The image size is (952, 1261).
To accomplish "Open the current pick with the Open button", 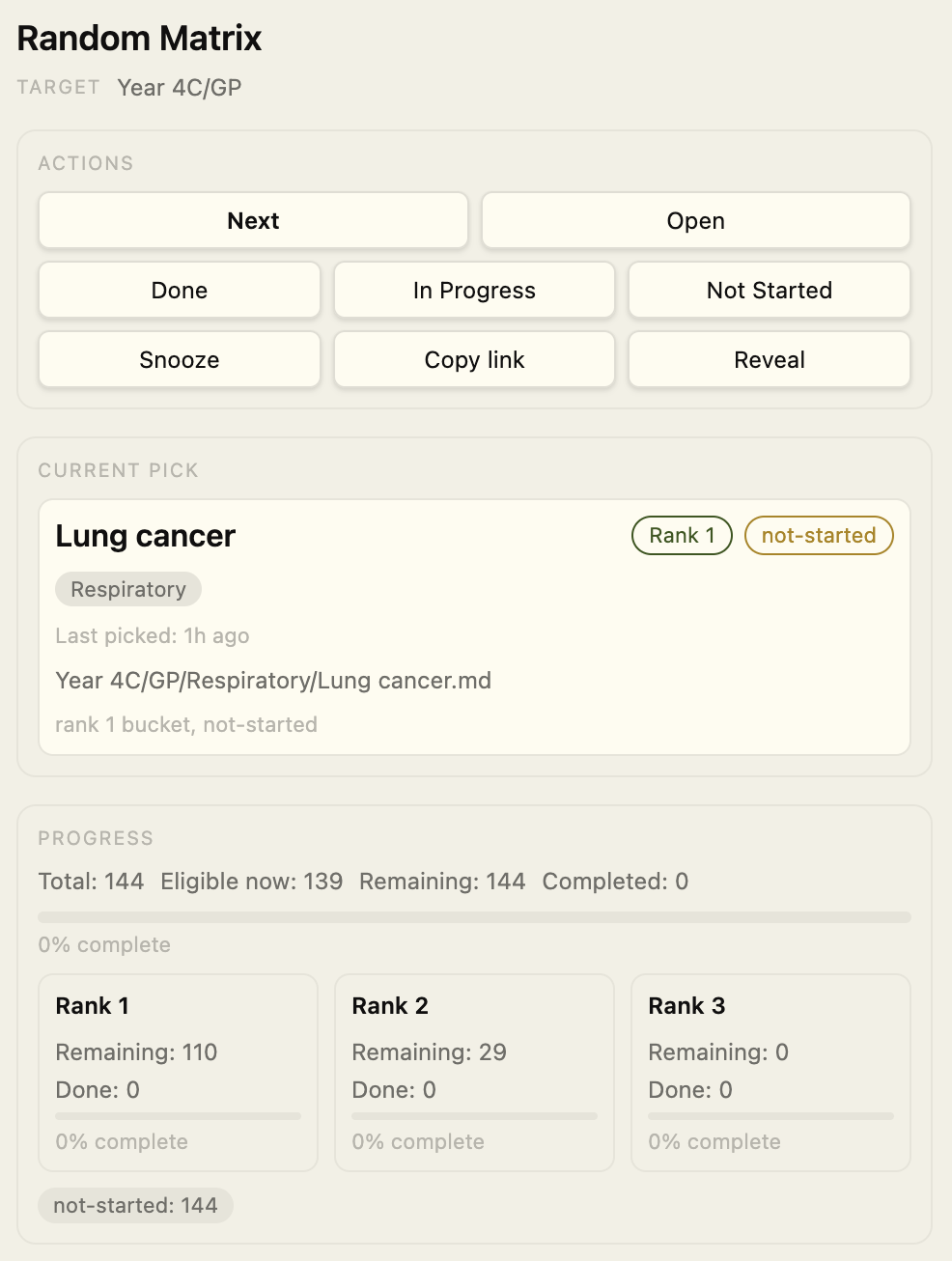I will click(x=694, y=220).
